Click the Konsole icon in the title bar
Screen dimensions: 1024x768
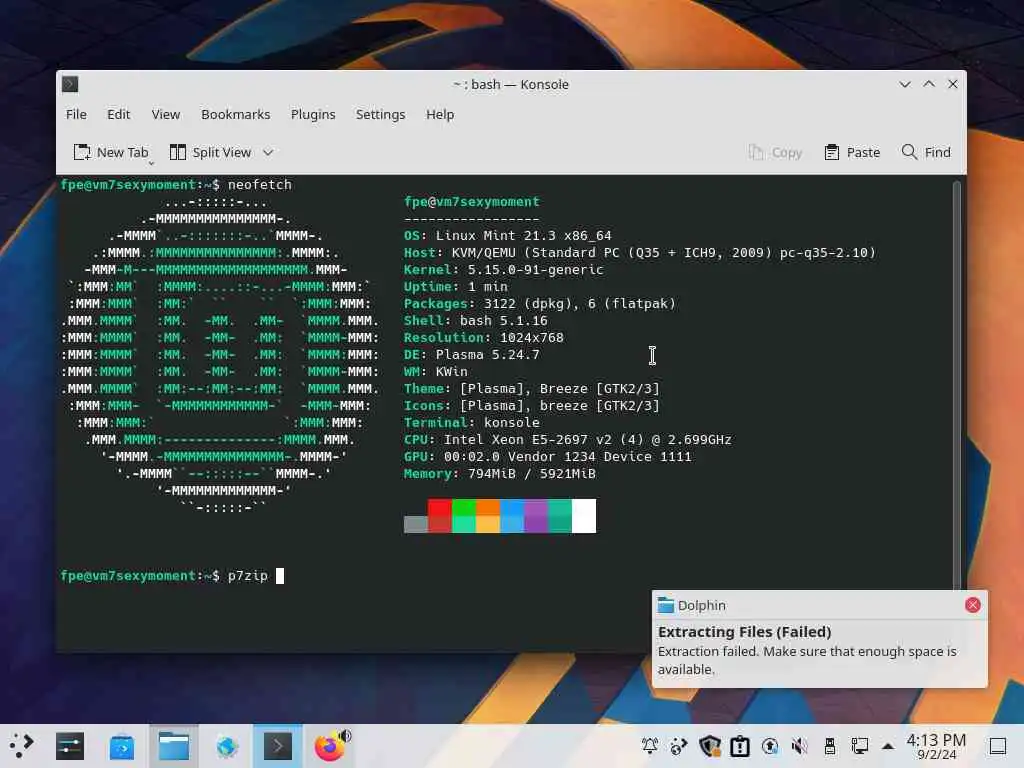tap(70, 84)
